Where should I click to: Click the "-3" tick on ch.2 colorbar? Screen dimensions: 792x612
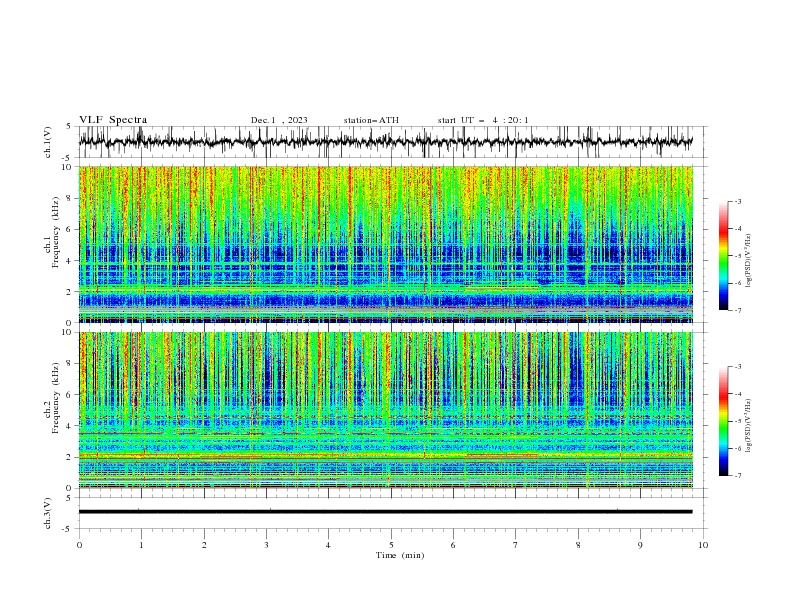(738, 367)
